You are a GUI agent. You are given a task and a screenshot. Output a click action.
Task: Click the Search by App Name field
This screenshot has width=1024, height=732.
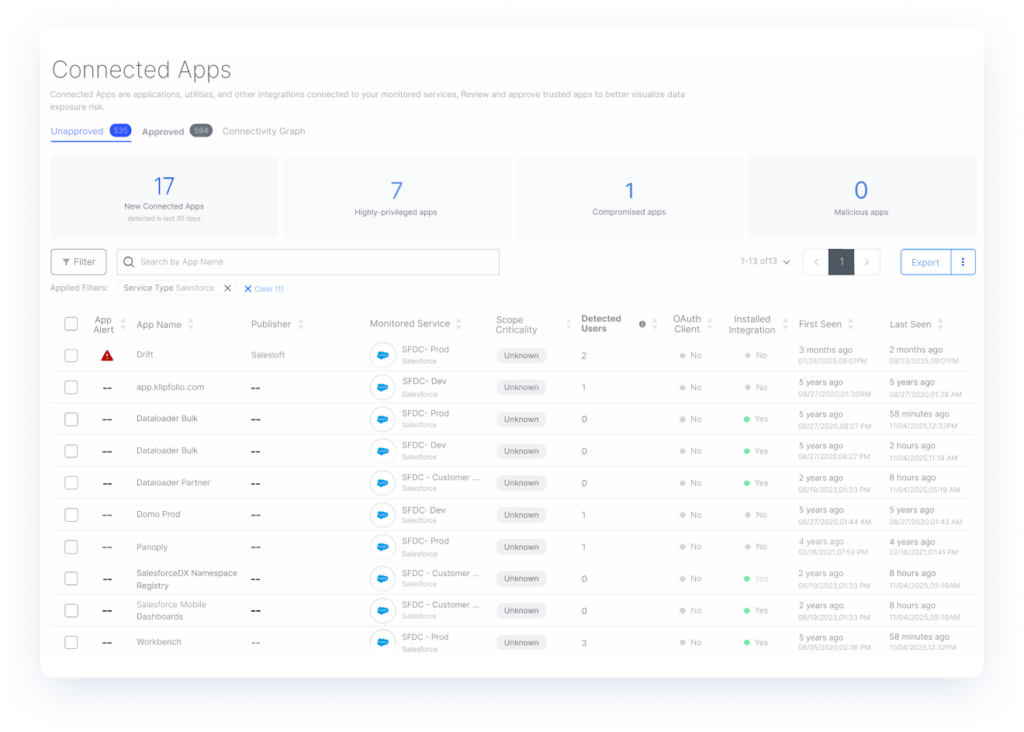coord(308,262)
